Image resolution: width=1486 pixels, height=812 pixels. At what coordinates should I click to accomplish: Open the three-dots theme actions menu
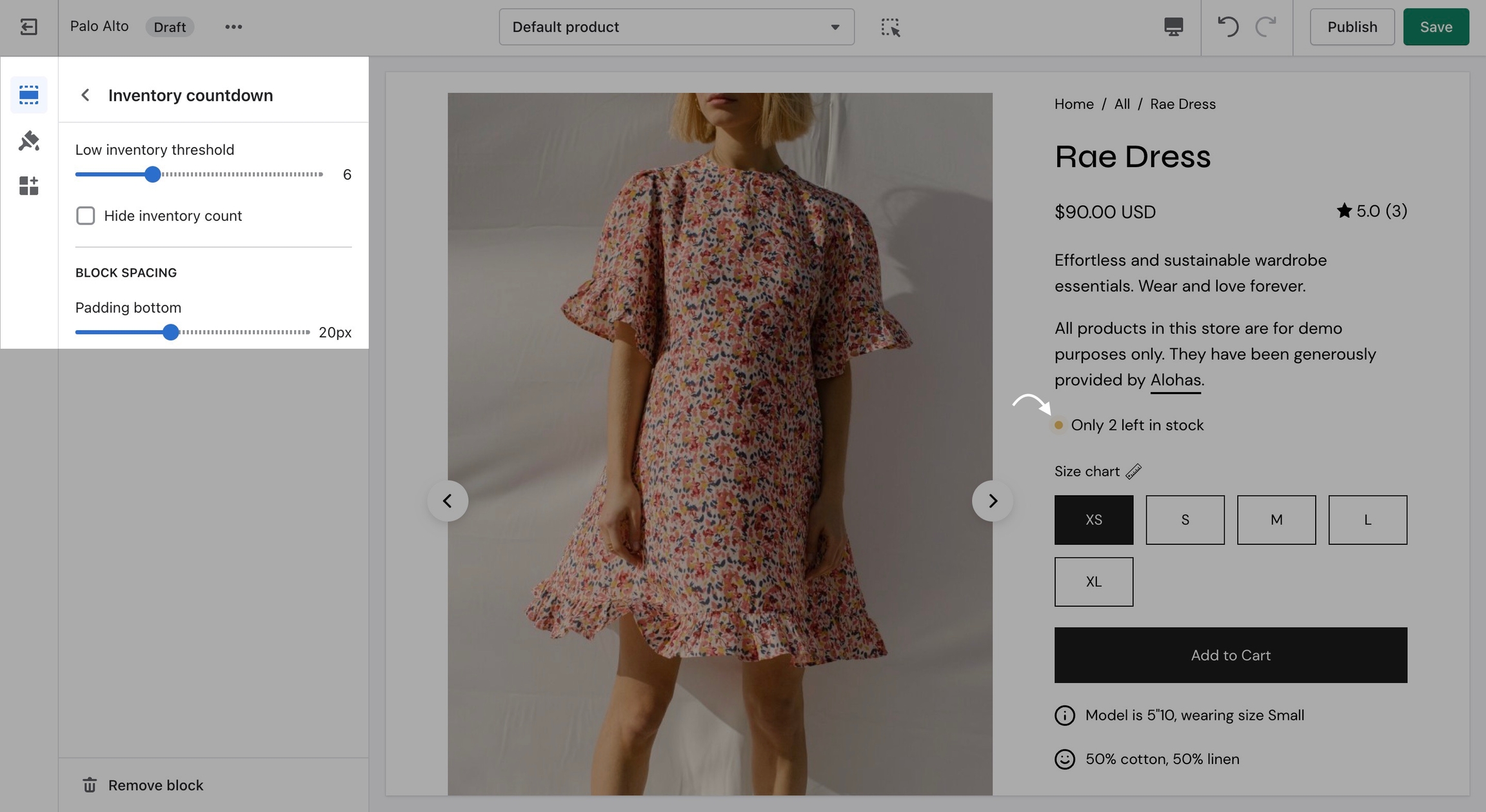(x=233, y=27)
